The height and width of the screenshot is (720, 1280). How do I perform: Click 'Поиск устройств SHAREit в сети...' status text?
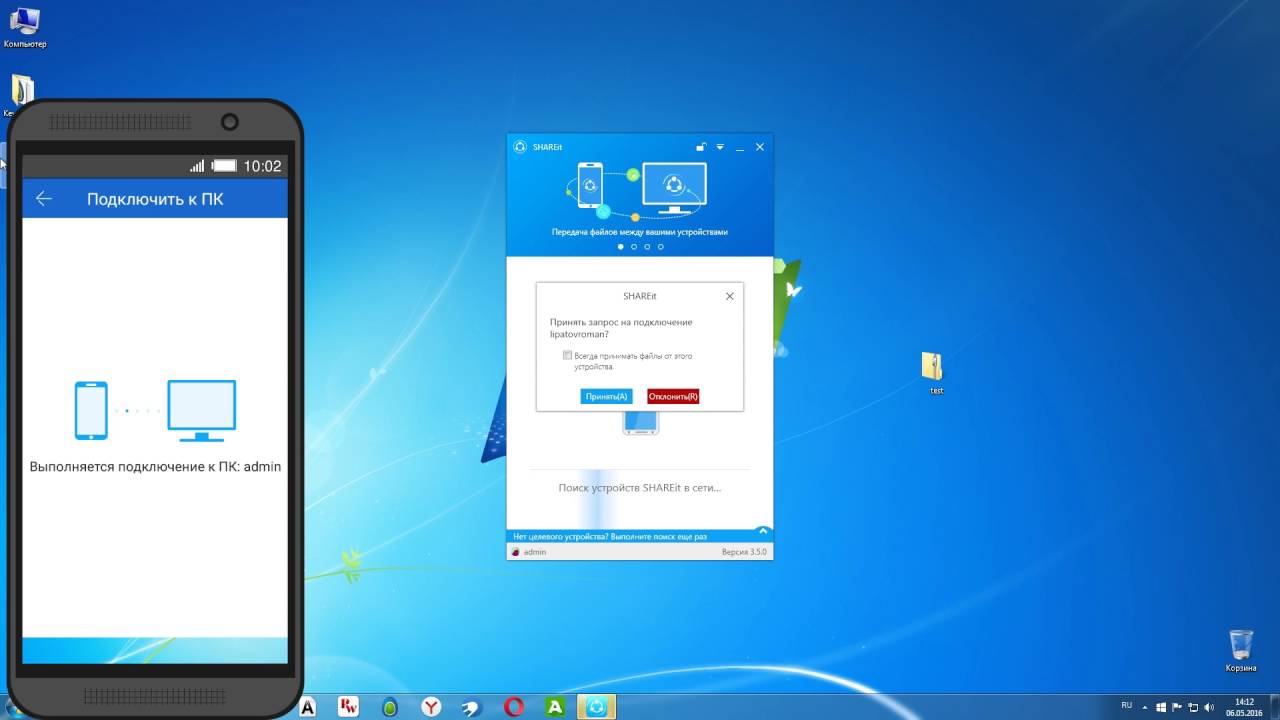tap(640, 488)
